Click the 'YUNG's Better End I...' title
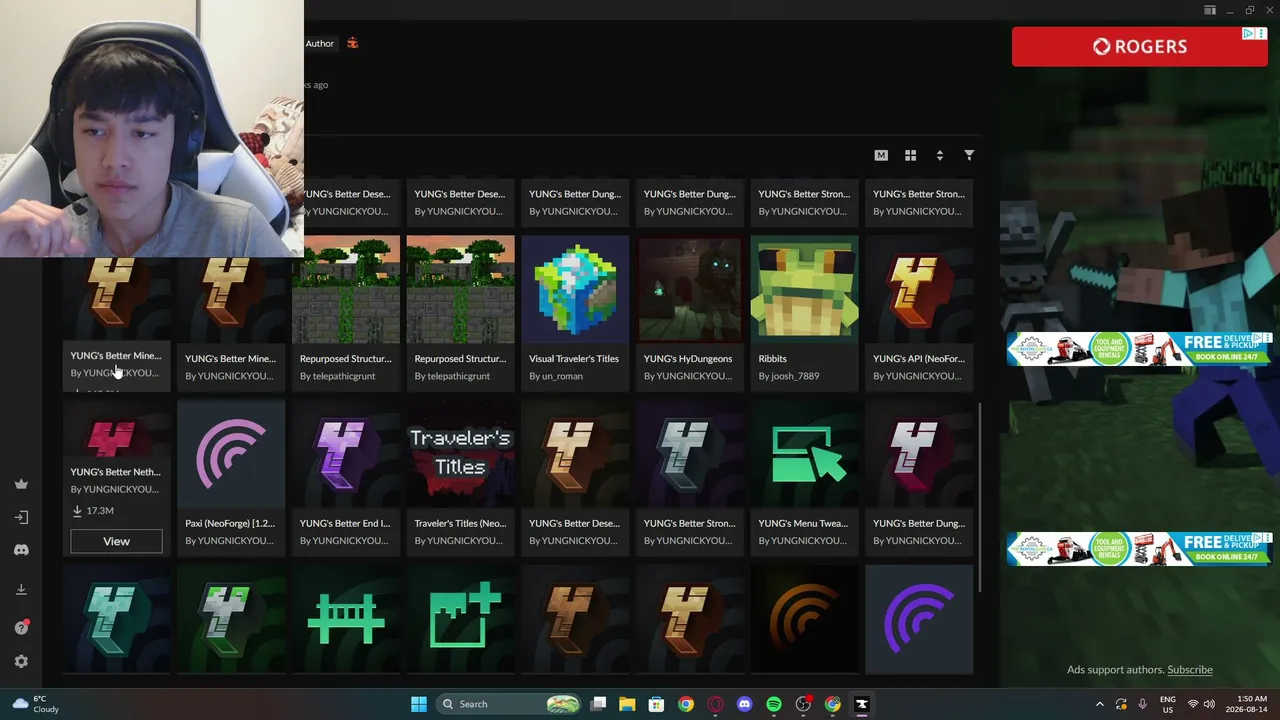Screen dimensions: 1280x720 pos(345,523)
